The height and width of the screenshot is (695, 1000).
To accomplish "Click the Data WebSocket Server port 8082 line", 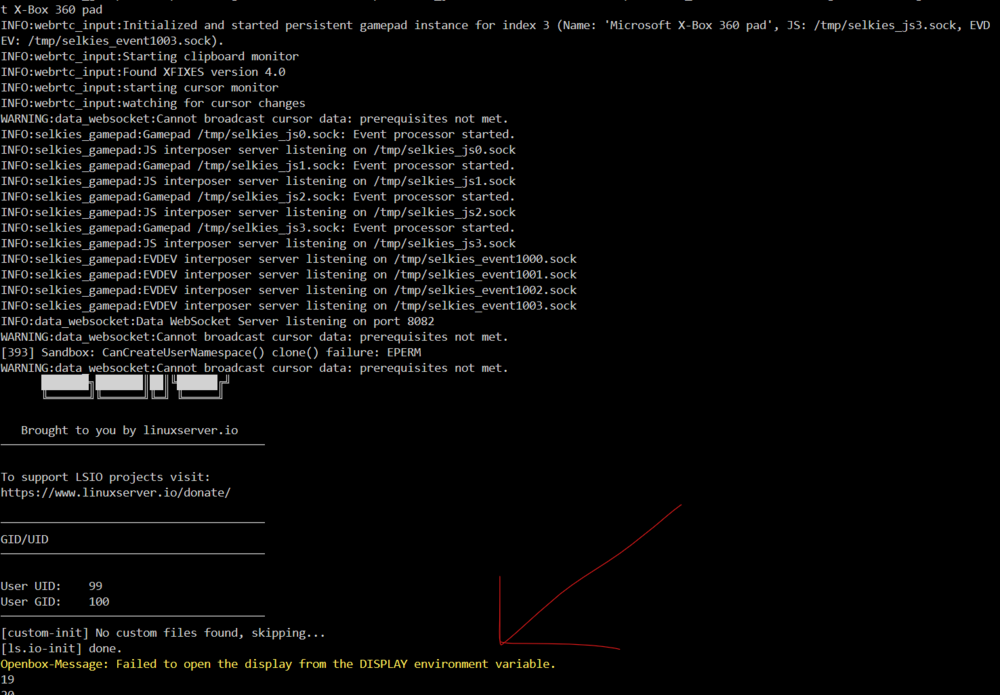I will (x=217, y=321).
